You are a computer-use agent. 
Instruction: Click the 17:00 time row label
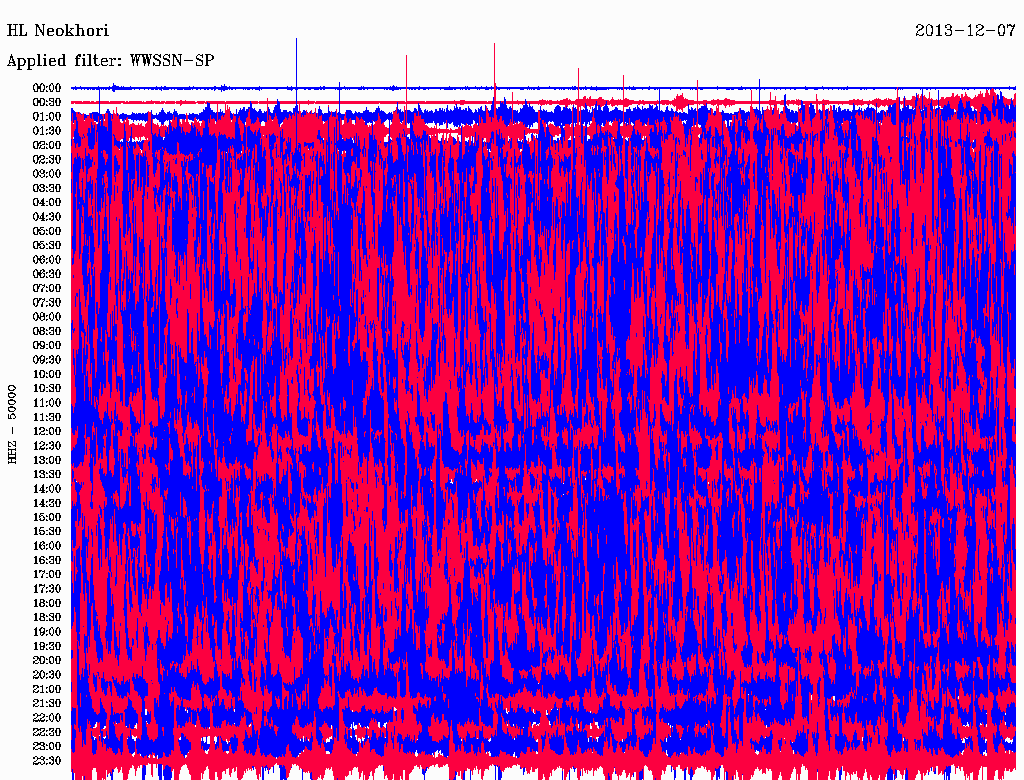48,575
